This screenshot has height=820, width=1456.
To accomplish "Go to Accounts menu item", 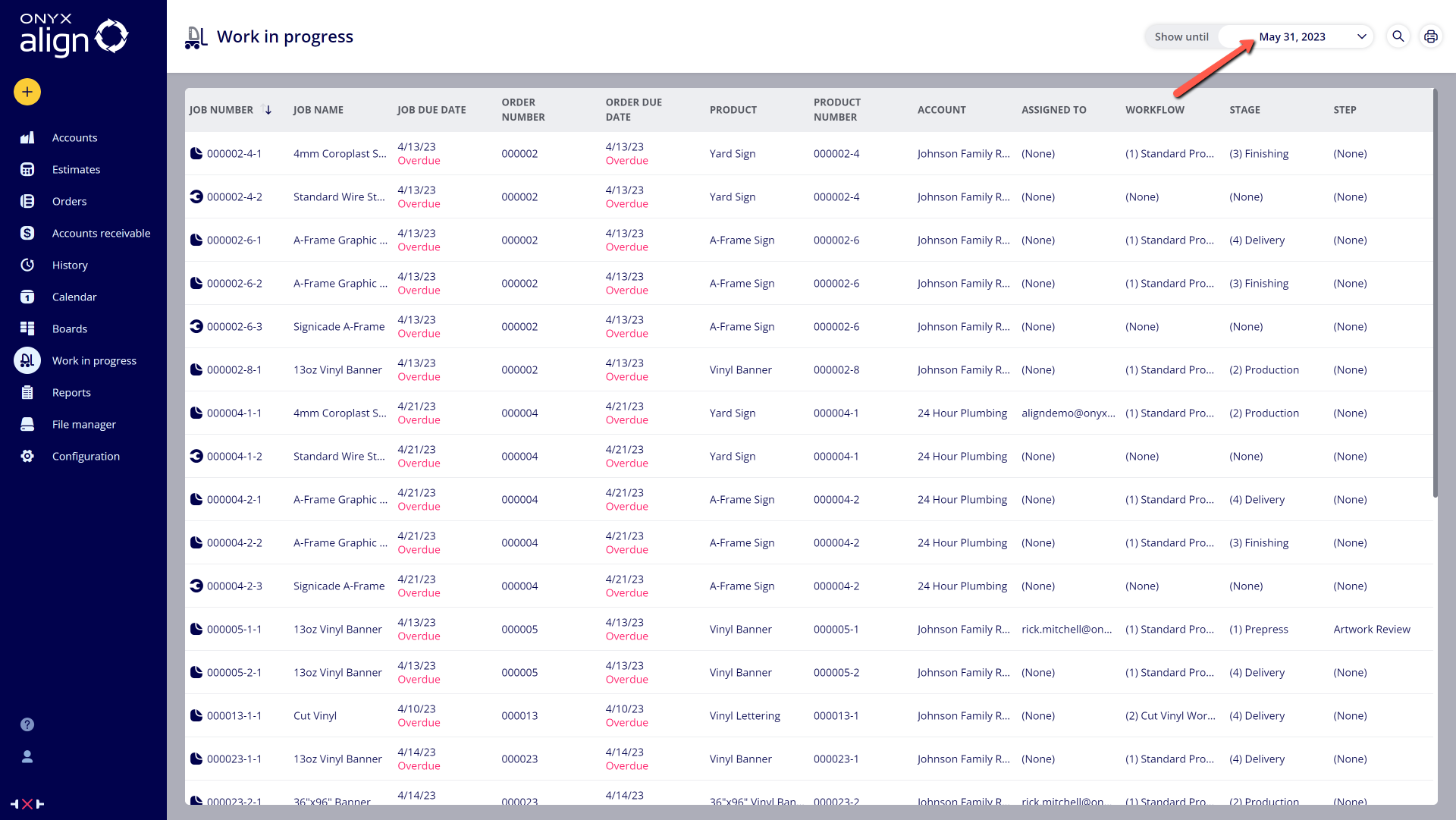I will [74, 137].
